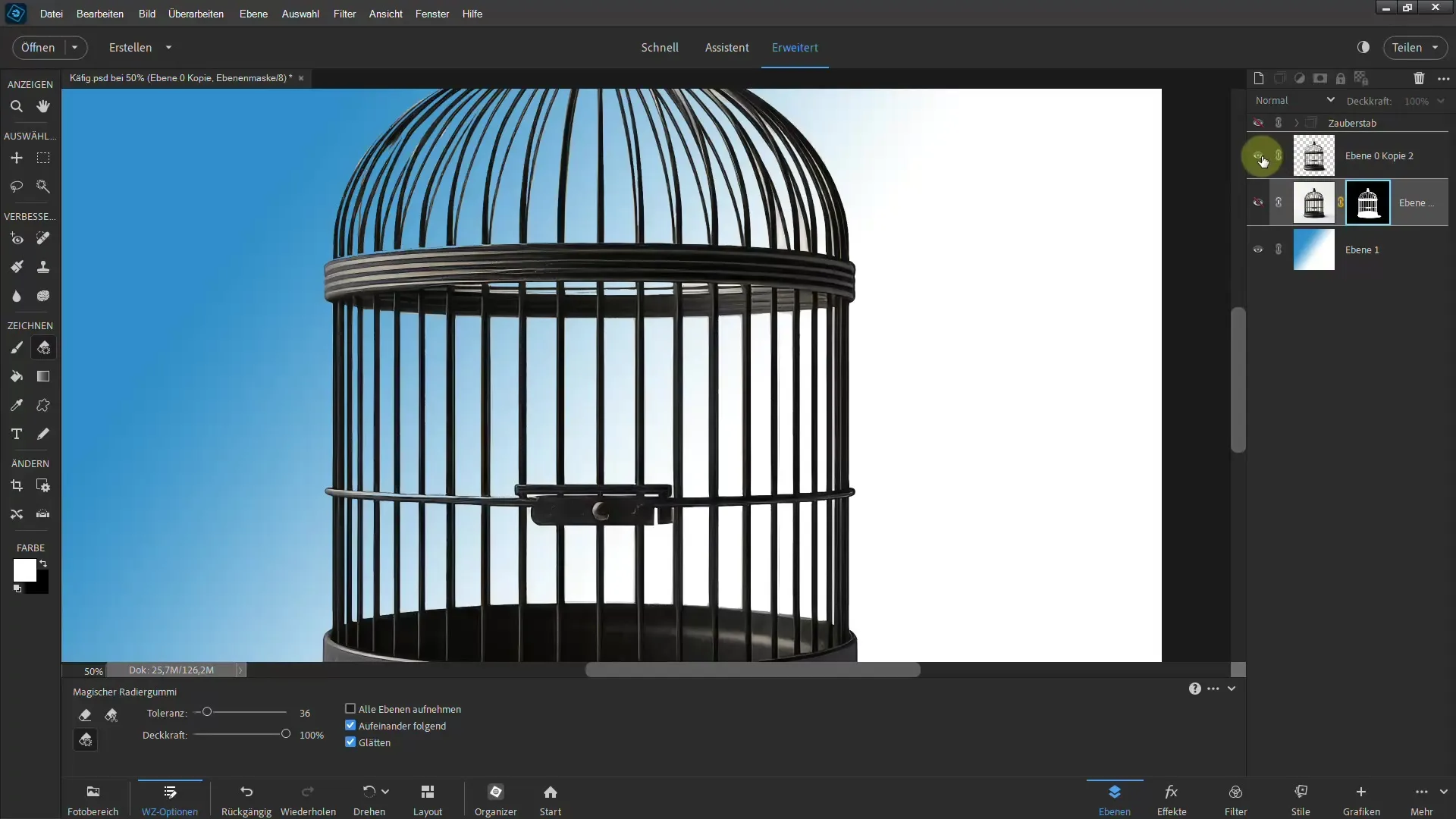Uncheck Aufeinander folgend option
Viewport: 1456px width, 819px height.
pyautogui.click(x=350, y=726)
